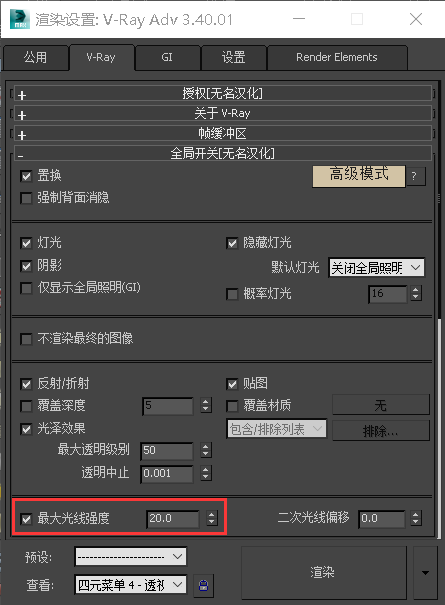Screen dimensions: 445x605
Task: Click the 渲染 render button
Action: (x=323, y=573)
